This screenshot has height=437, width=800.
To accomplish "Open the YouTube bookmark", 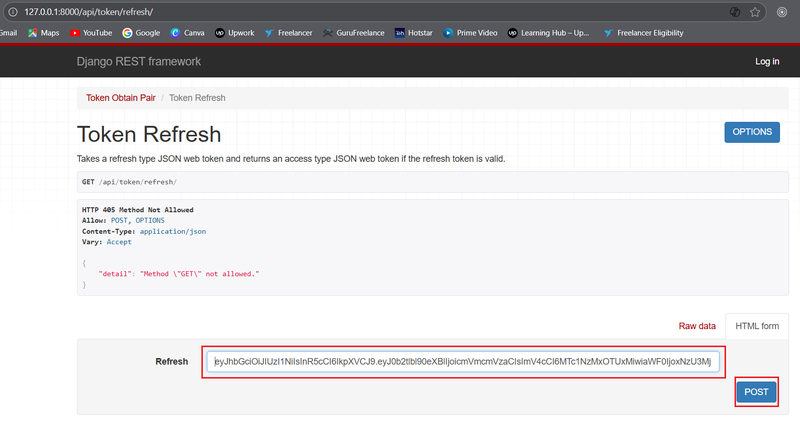I will point(91,33).
